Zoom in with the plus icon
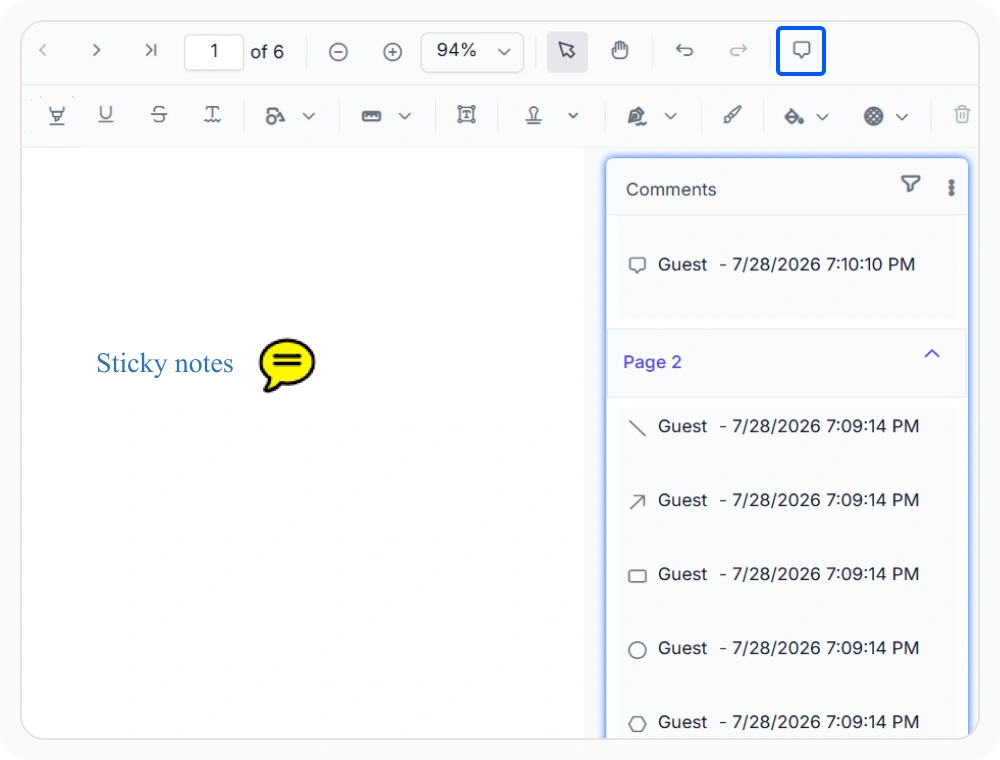 tap(392, 52)
